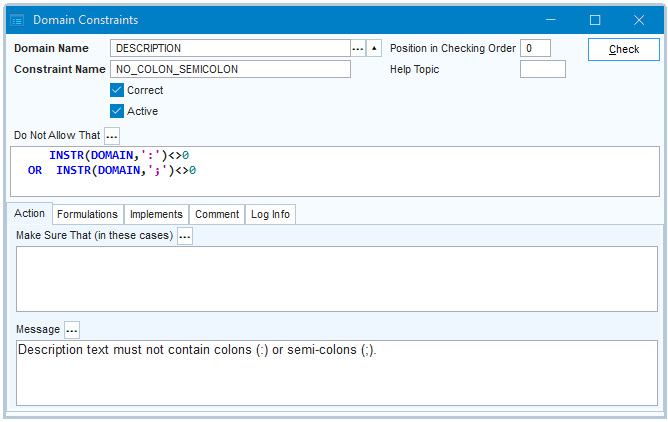Focus the Position in Checking Order field

pyautogui.click(x=535, y=48)
